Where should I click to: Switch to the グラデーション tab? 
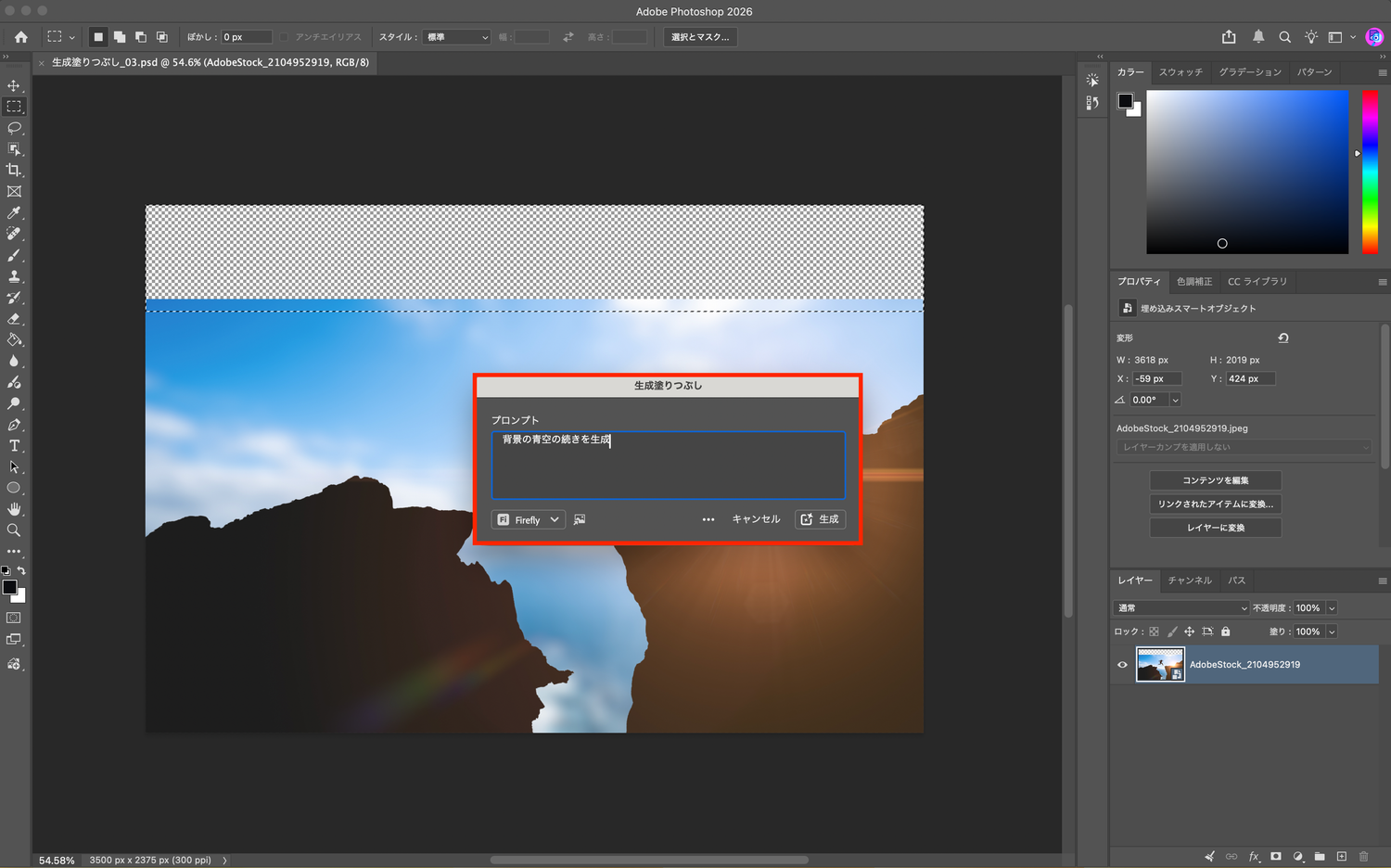[x=1250, y=72]
